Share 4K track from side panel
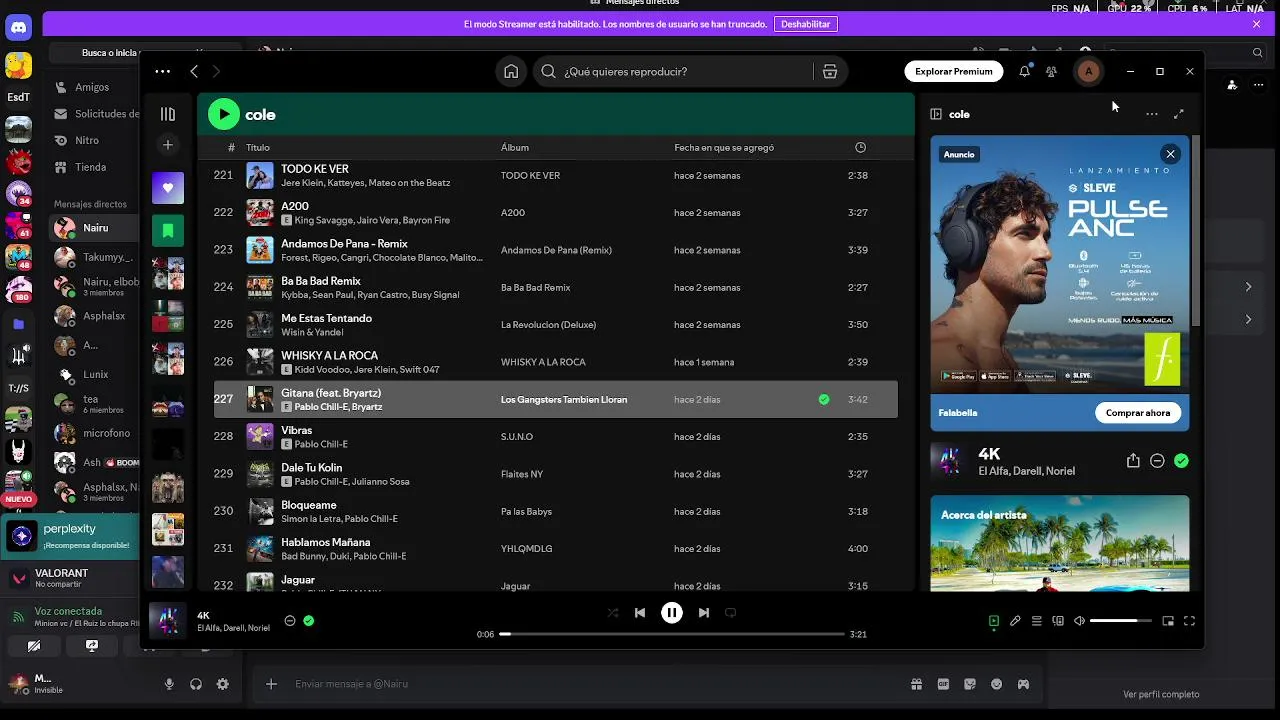Screen dimensions: 1280x720 click(x=1133, y=461)
